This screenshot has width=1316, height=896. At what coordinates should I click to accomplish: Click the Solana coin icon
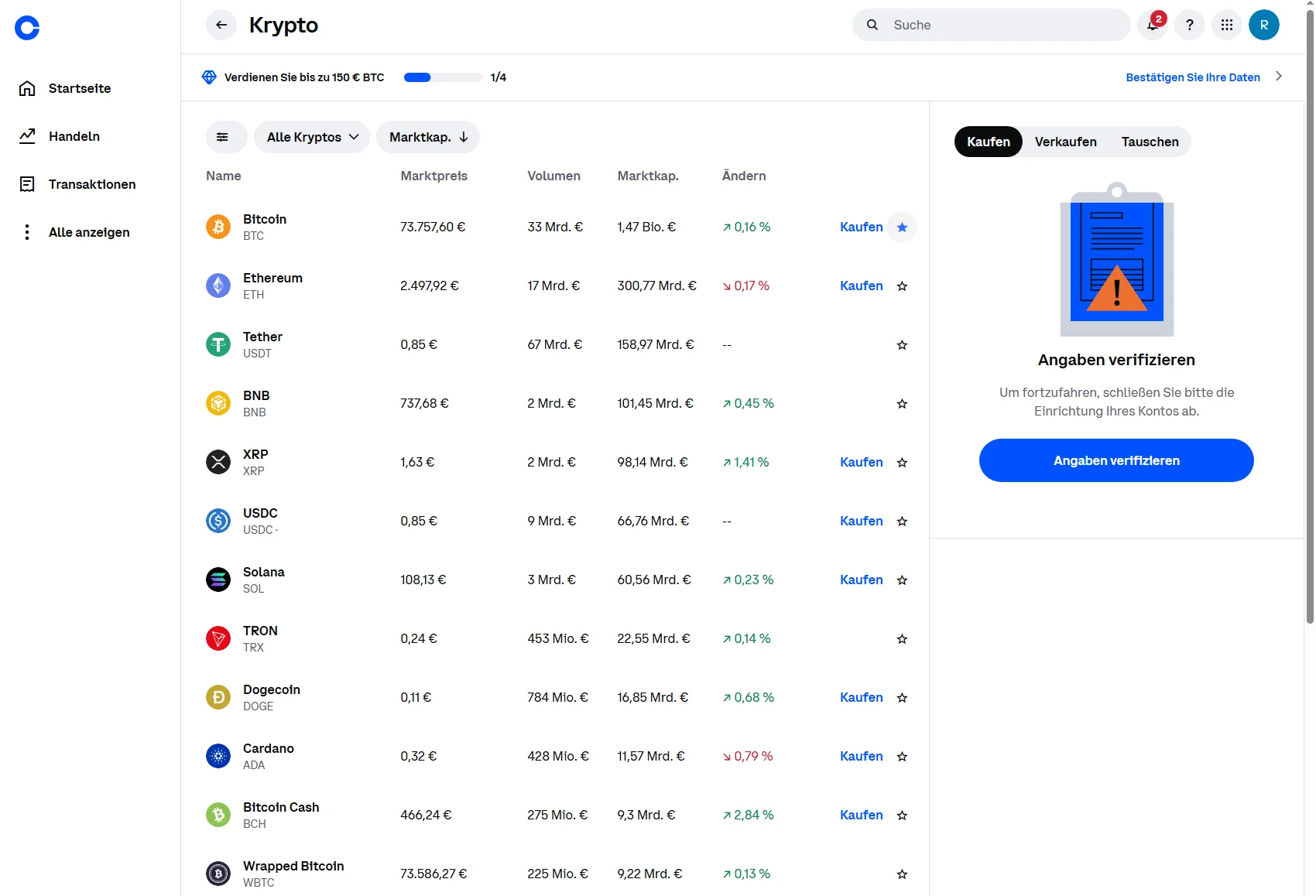(x=218, y=580)
